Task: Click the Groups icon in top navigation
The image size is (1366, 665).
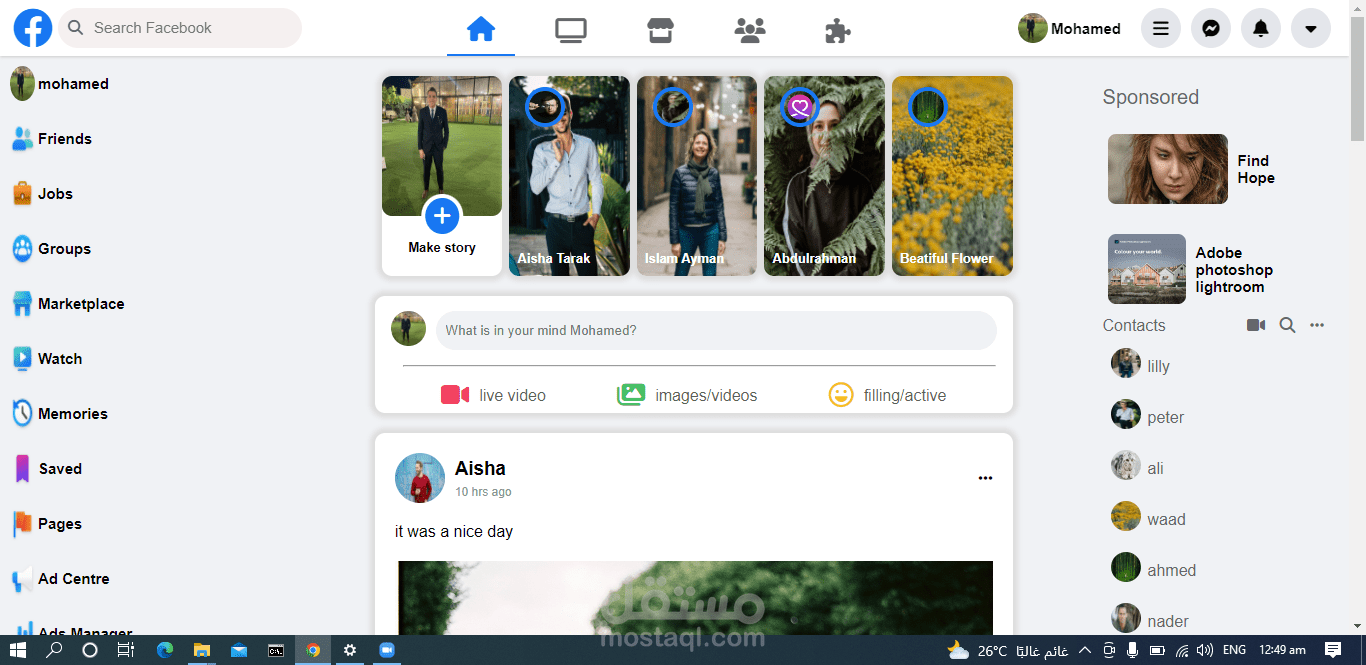Action: click(x=749, y=30)
